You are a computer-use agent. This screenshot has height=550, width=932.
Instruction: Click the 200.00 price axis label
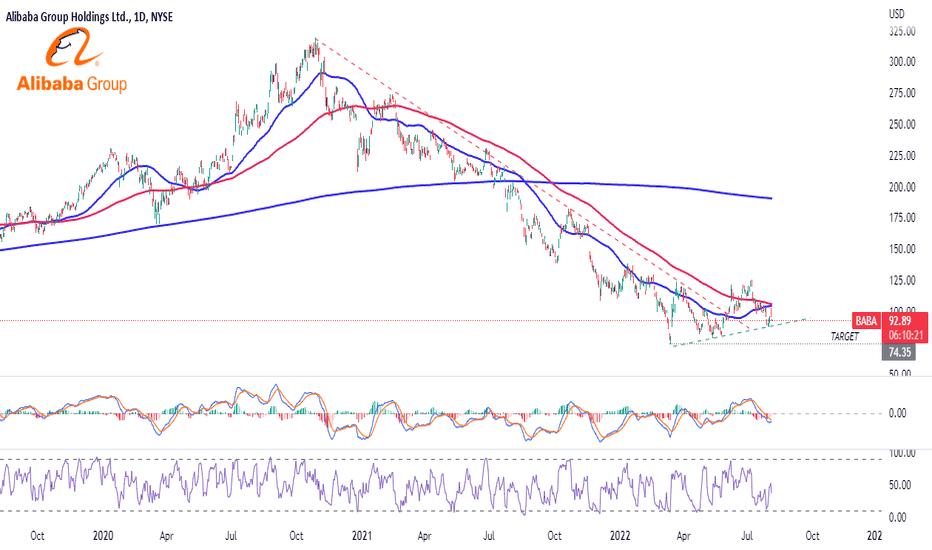902,187
